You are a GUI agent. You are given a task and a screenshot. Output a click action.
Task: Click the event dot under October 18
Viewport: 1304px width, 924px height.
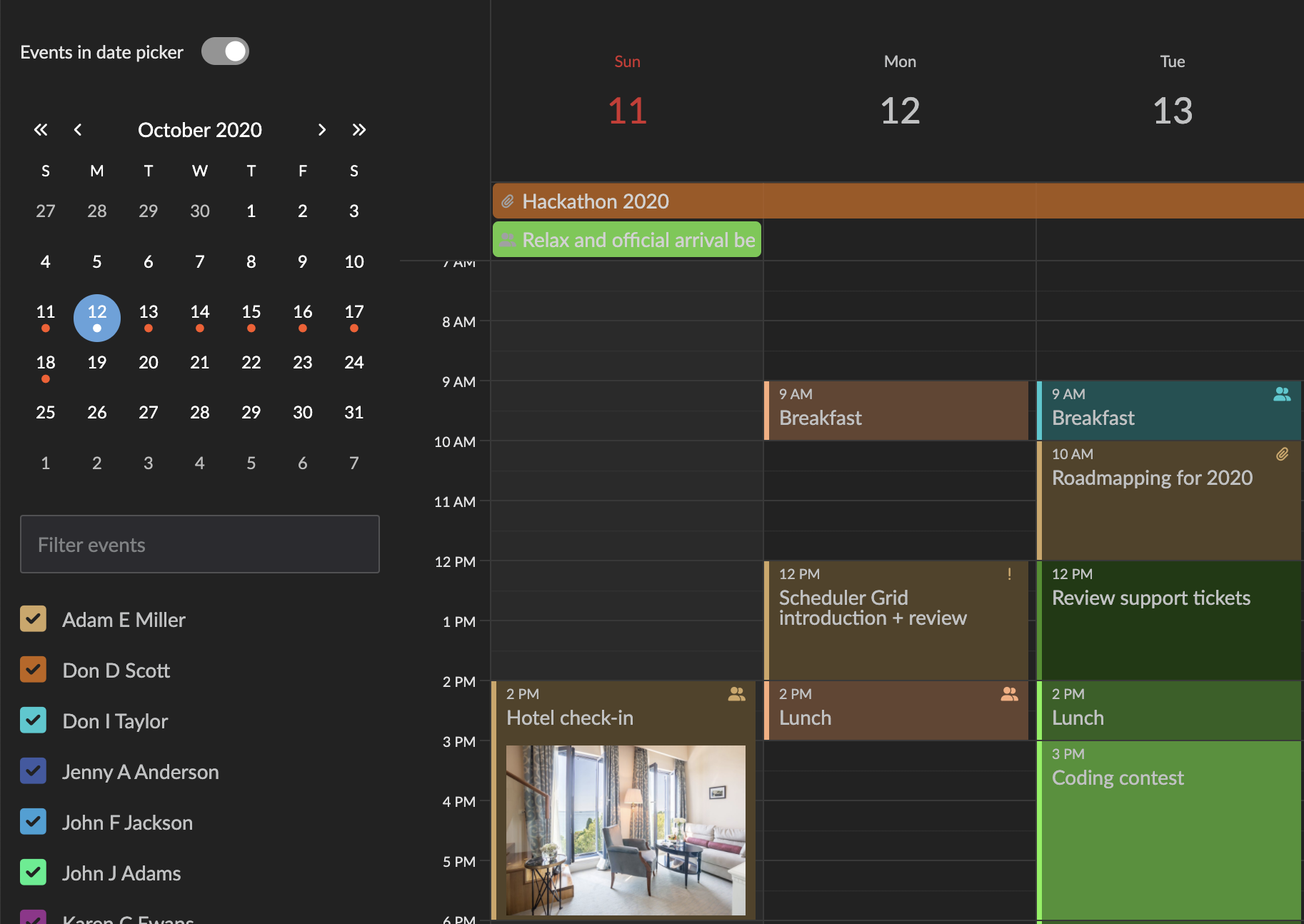click(45, 379)
